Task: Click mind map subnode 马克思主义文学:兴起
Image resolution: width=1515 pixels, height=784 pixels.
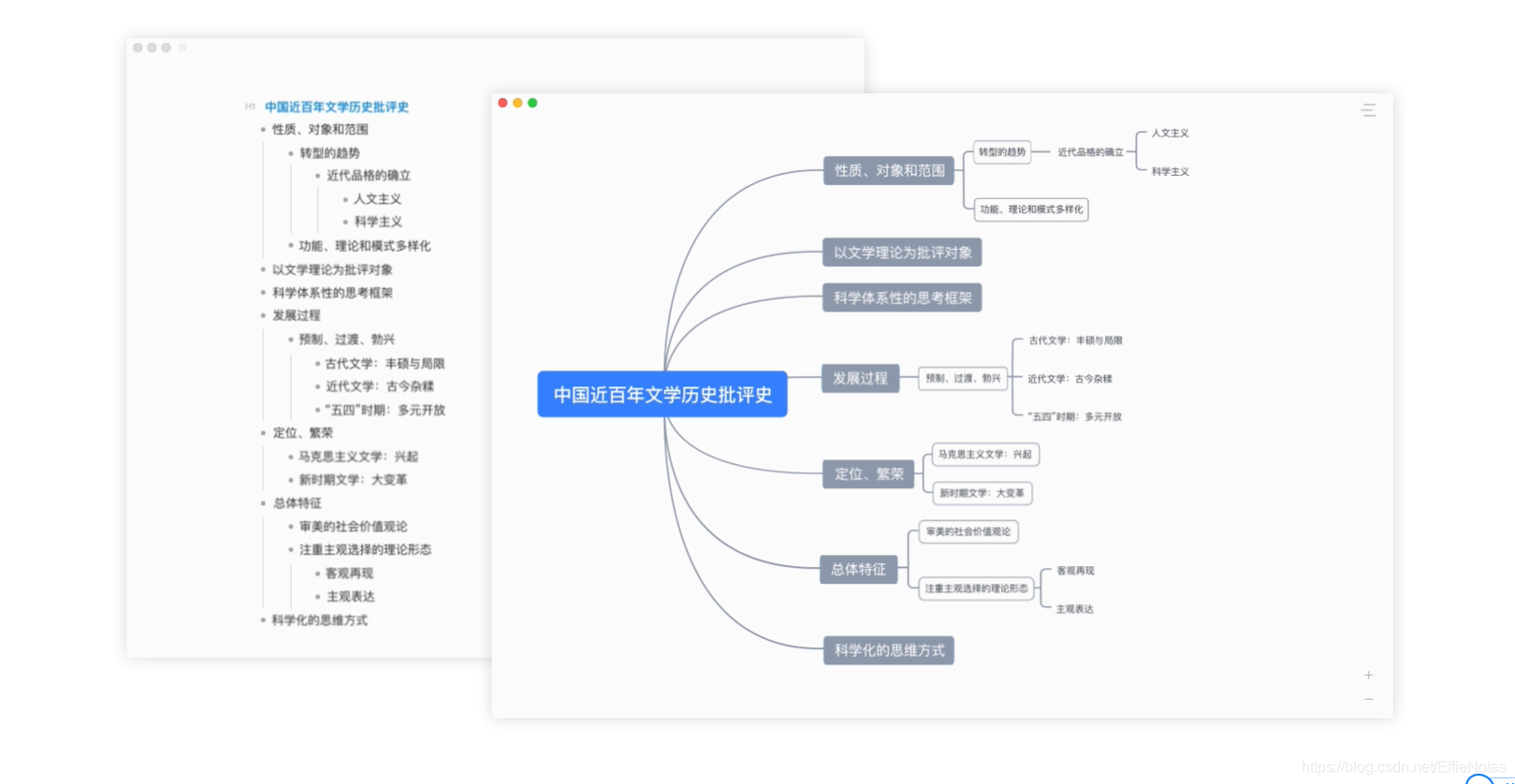Action: 985,455
